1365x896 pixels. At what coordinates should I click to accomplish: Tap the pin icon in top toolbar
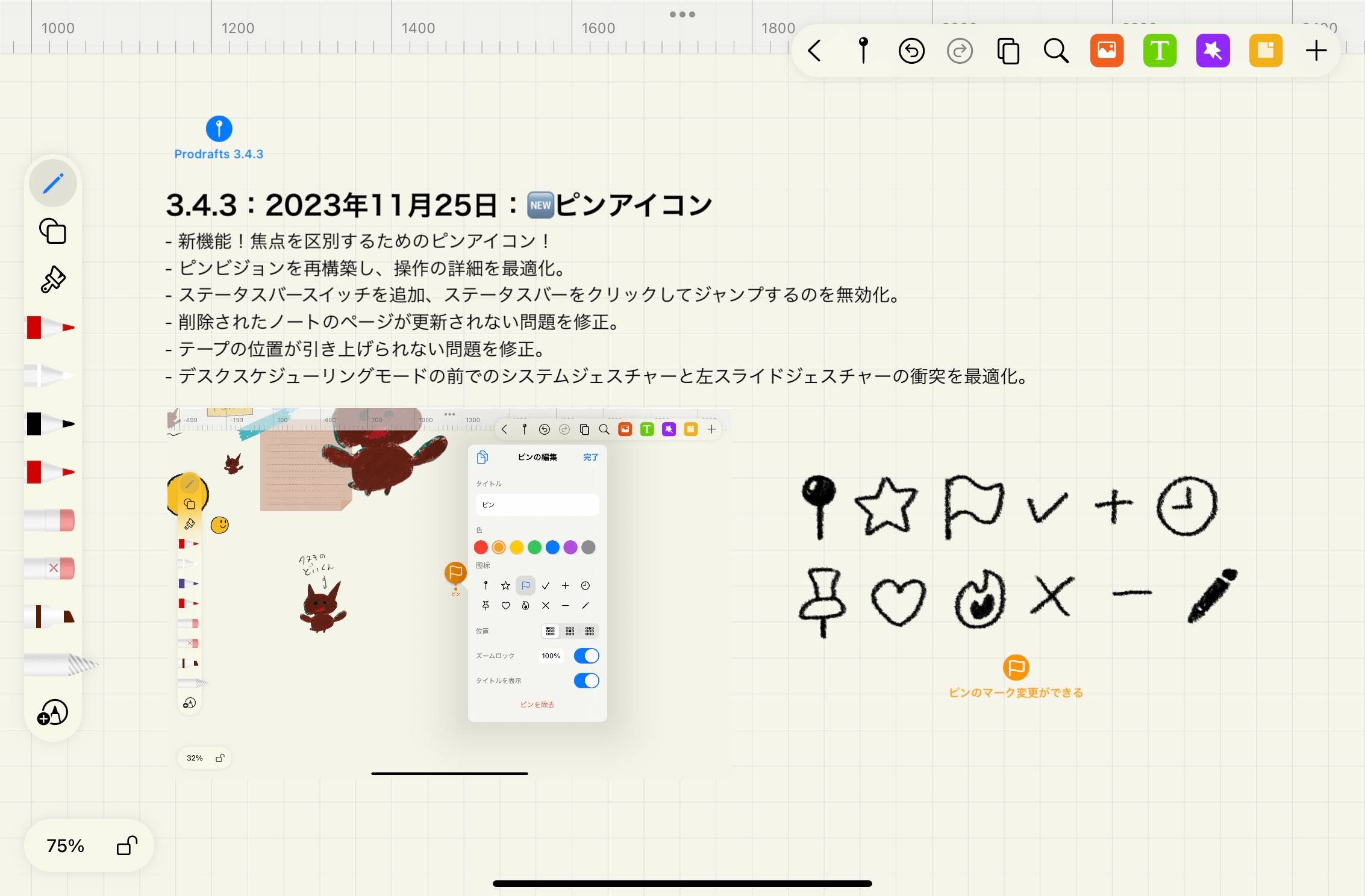[x=863, y=51]
